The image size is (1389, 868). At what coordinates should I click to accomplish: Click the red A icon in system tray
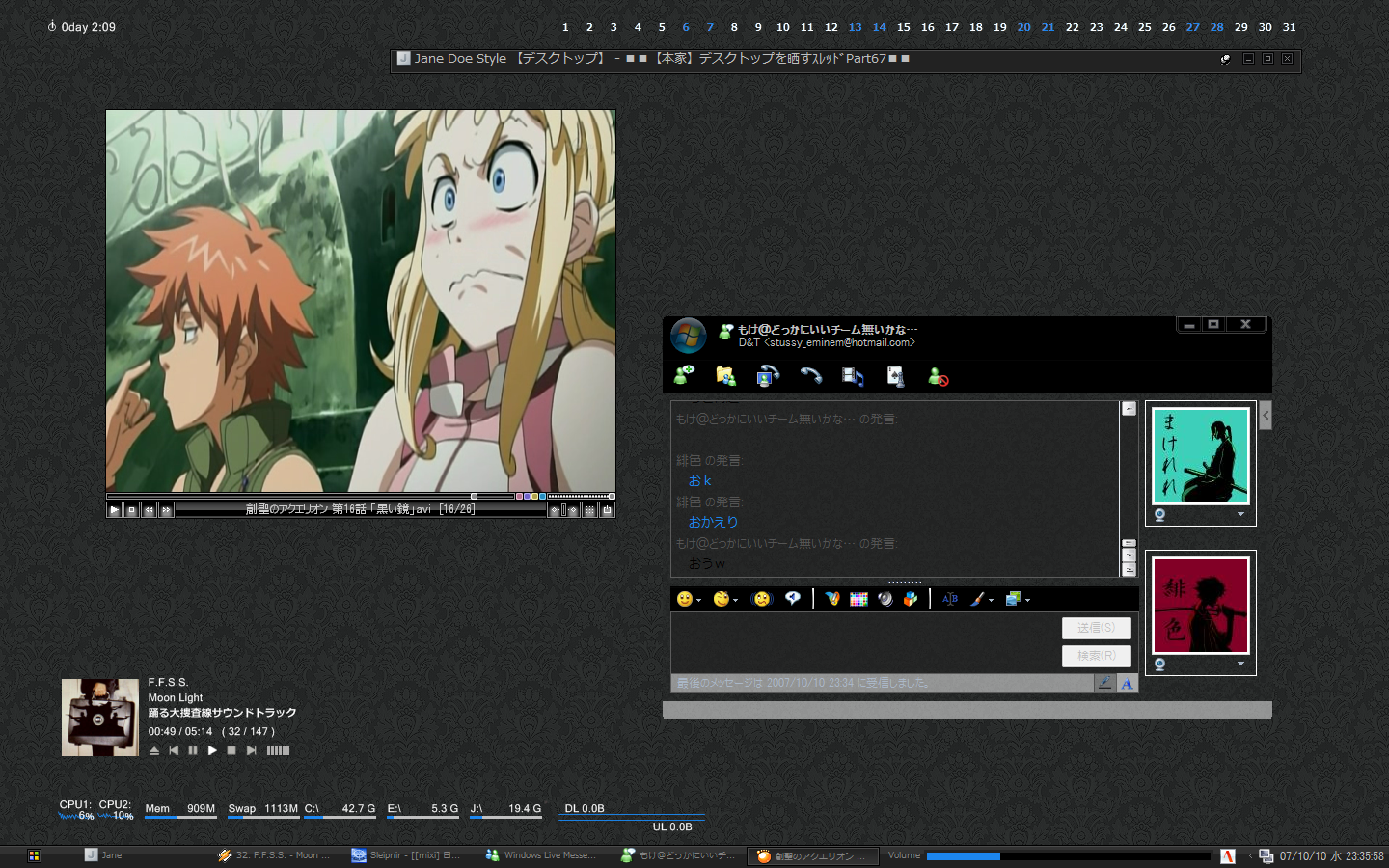point(1228,855)
